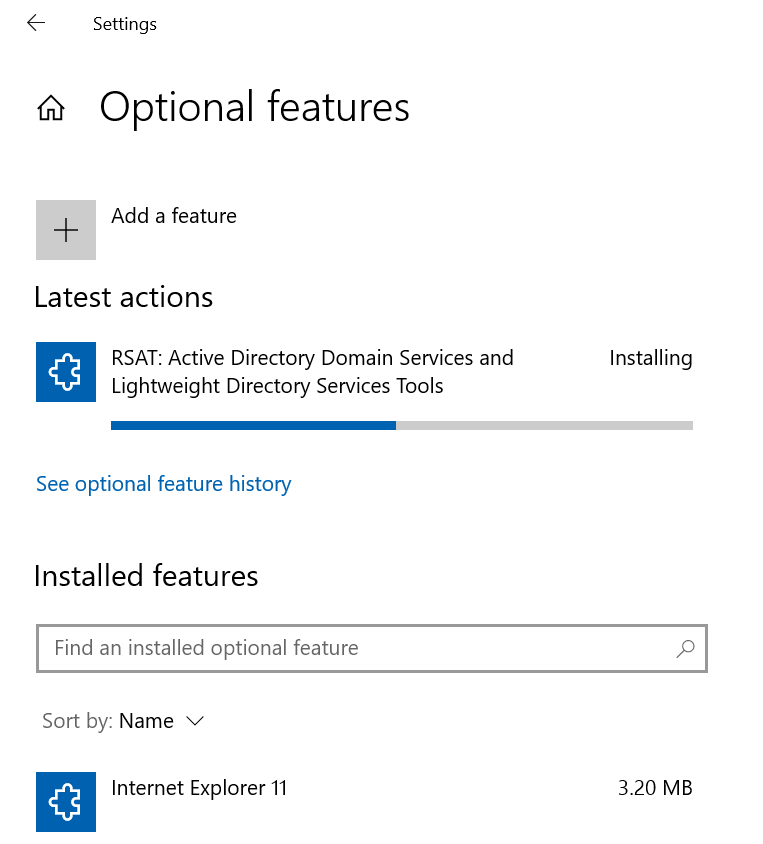Click the gear-shaped feature icon for RSAT tools

(65, 371)
